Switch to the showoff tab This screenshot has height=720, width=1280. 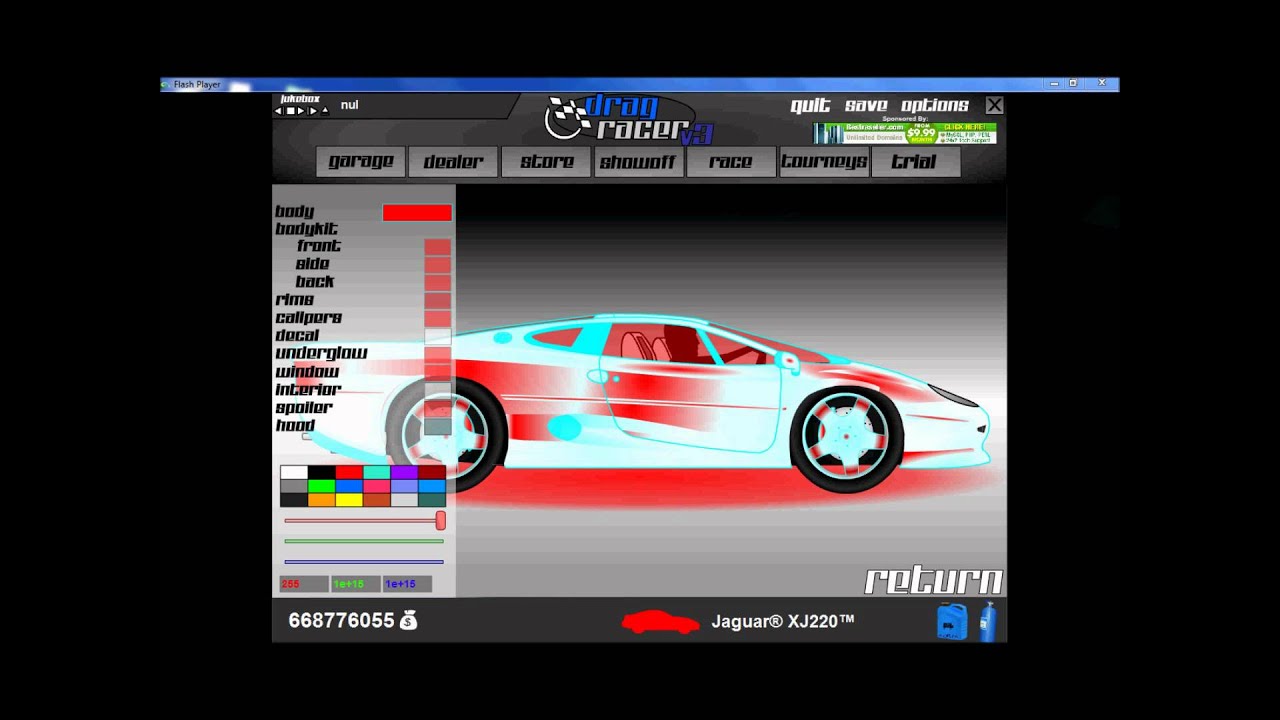click(638, 162)
